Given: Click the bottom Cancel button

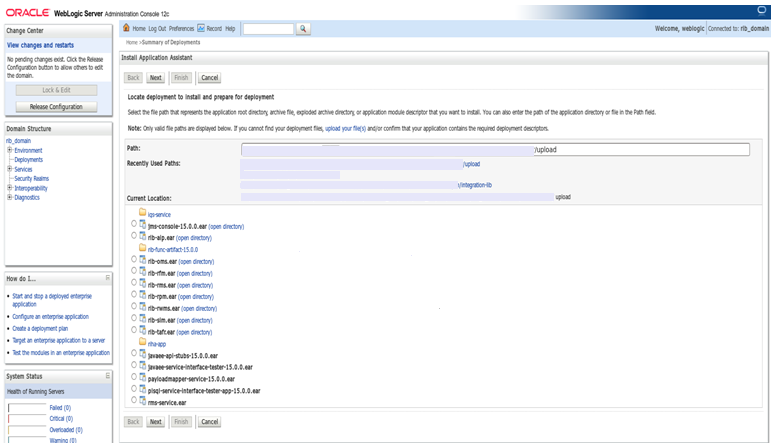Looking at the screenshot, I should [x=209, y=422].
